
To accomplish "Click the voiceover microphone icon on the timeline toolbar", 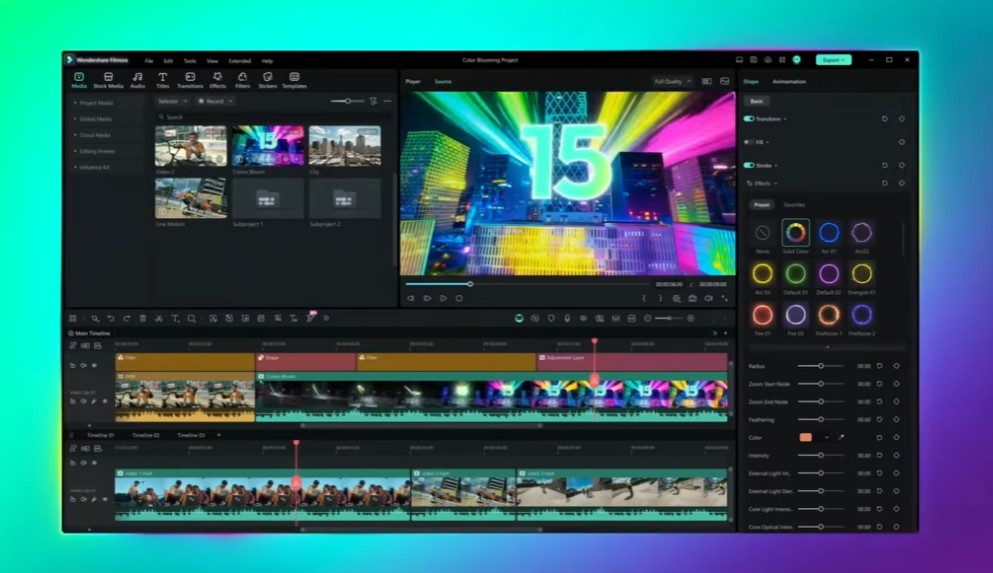I will pos(567,318).
